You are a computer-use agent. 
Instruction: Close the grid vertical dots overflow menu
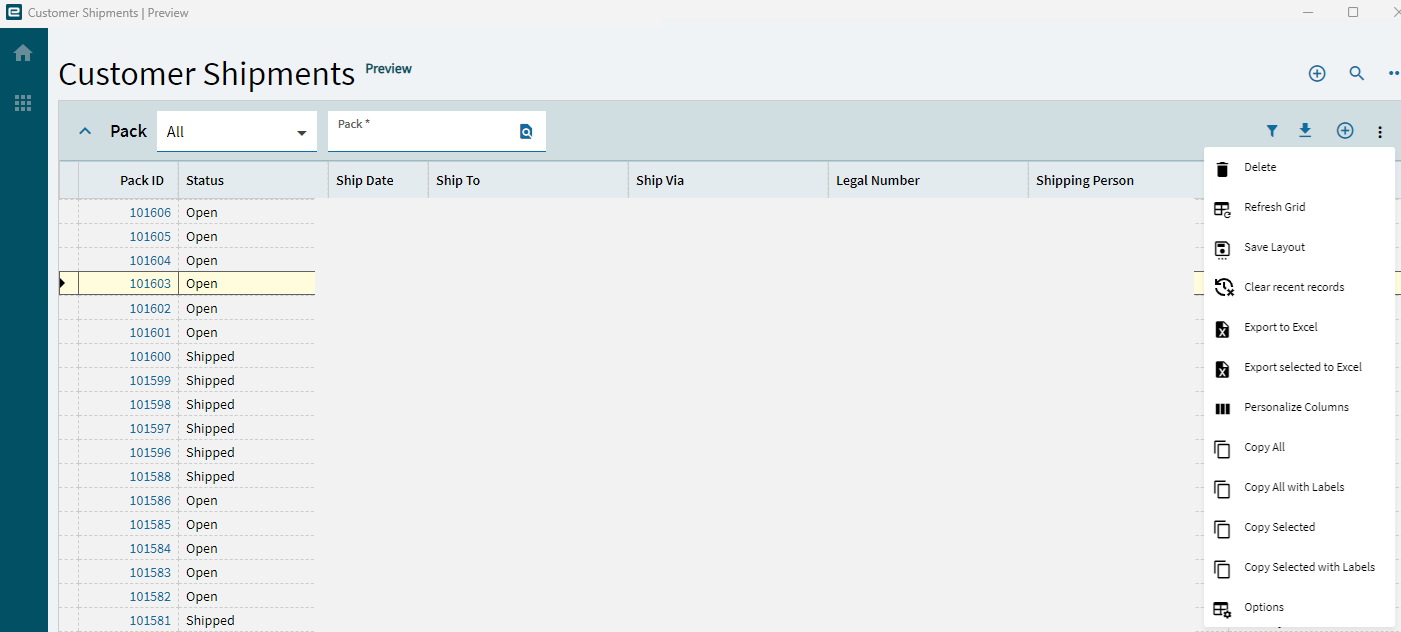click(x=1380, y=132)
